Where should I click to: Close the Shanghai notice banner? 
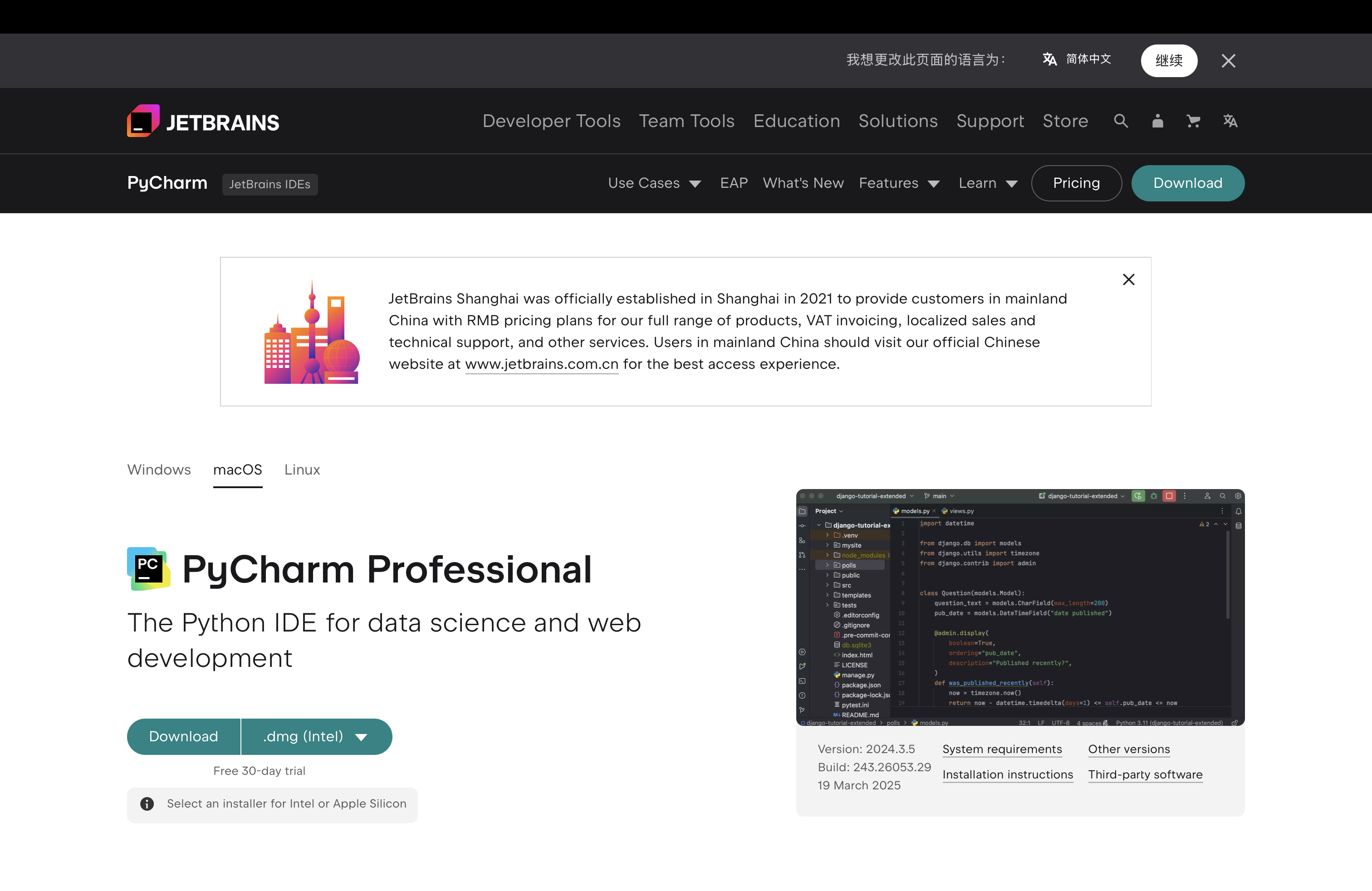(1128, 279)
